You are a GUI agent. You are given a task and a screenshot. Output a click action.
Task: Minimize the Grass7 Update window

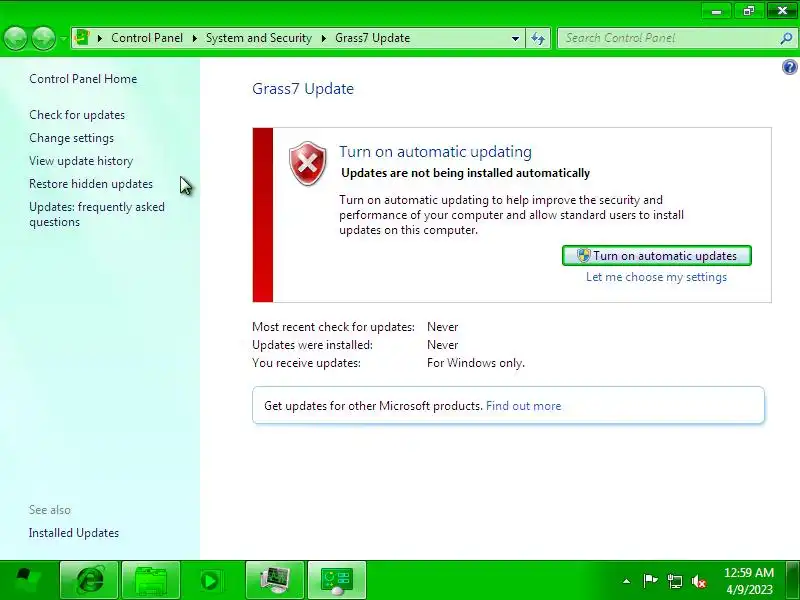tap(717, 11)
